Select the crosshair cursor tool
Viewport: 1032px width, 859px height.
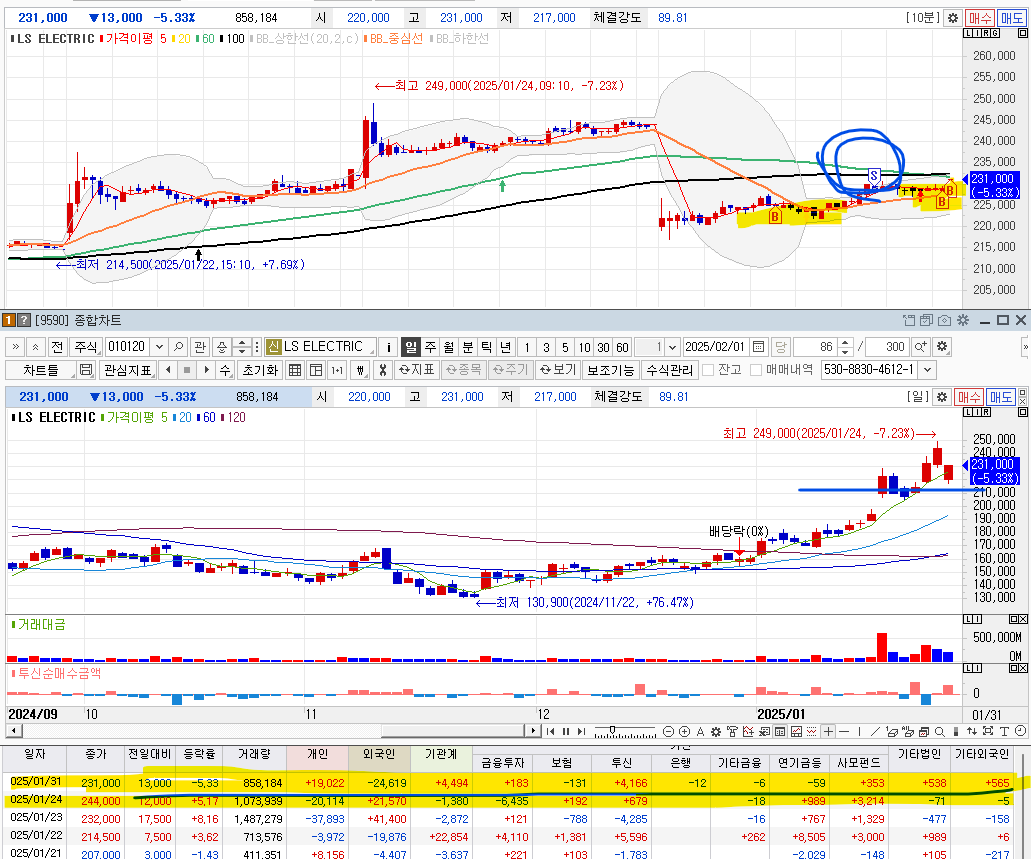click(828, 731)
